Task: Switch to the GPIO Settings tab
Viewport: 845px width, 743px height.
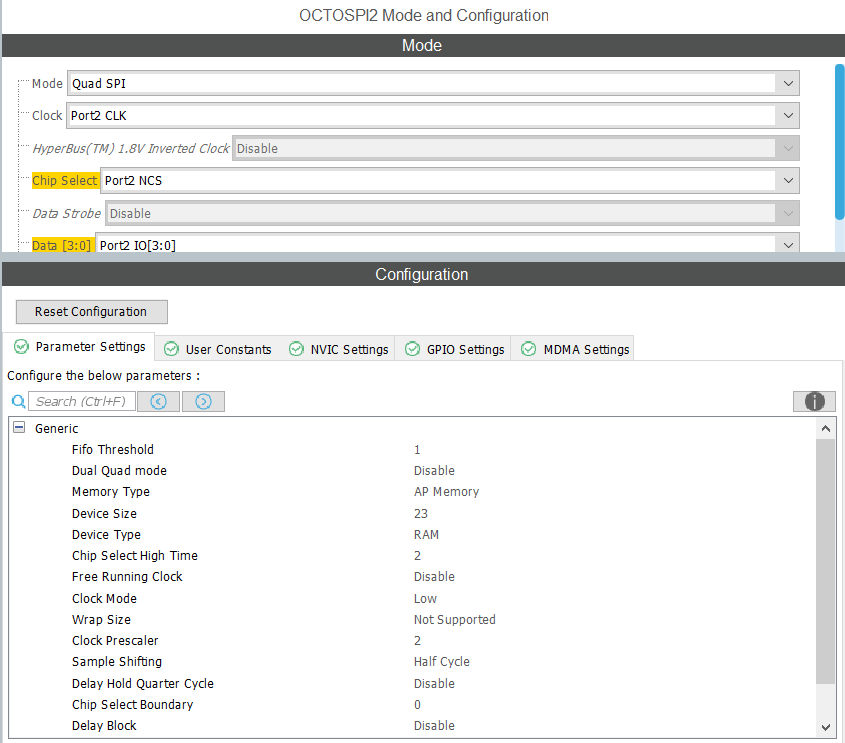Action: (x=454, y=349)
